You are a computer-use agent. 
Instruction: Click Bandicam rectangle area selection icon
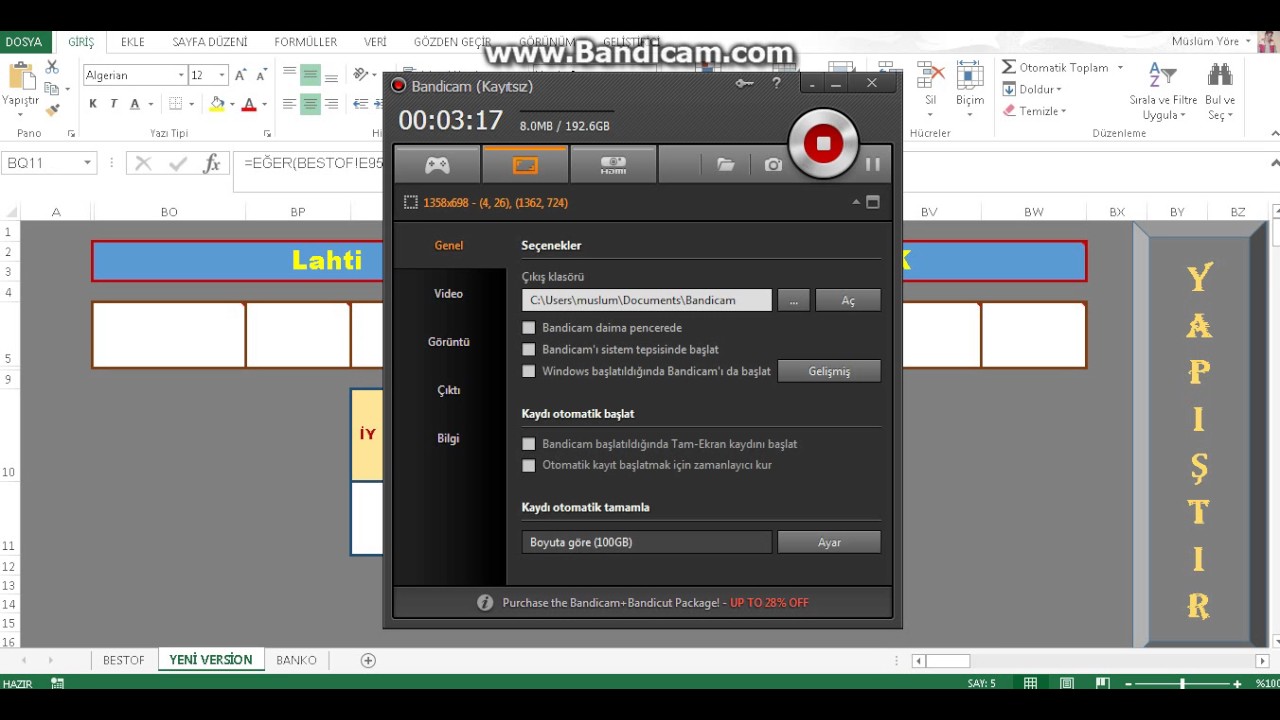click(410, 202)
